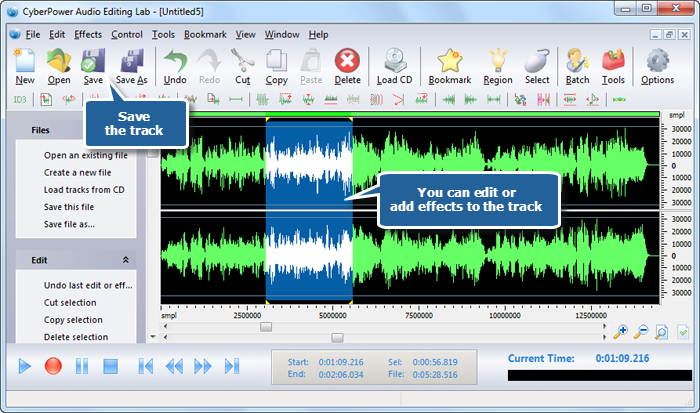Open the File menu

[33, 34]
